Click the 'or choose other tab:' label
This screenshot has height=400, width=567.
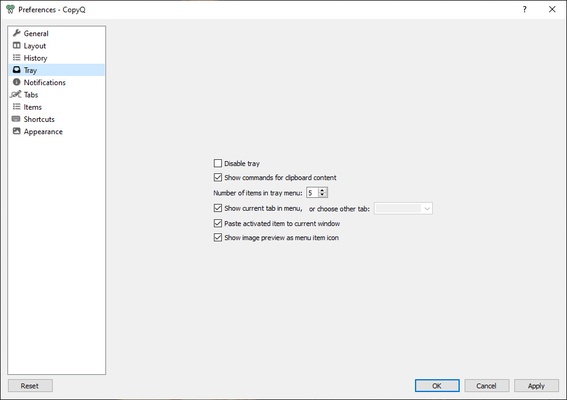tap(339, 209)
